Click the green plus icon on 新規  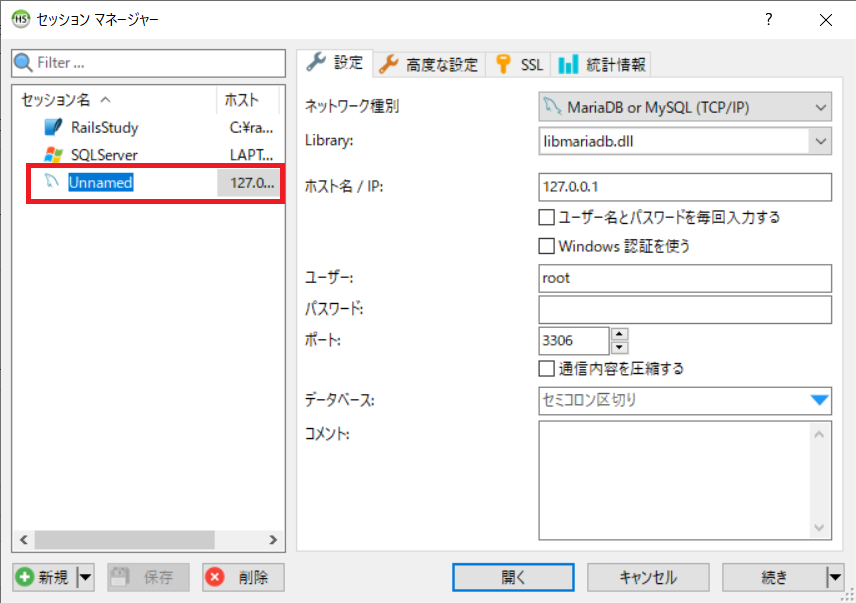point(25,577)
